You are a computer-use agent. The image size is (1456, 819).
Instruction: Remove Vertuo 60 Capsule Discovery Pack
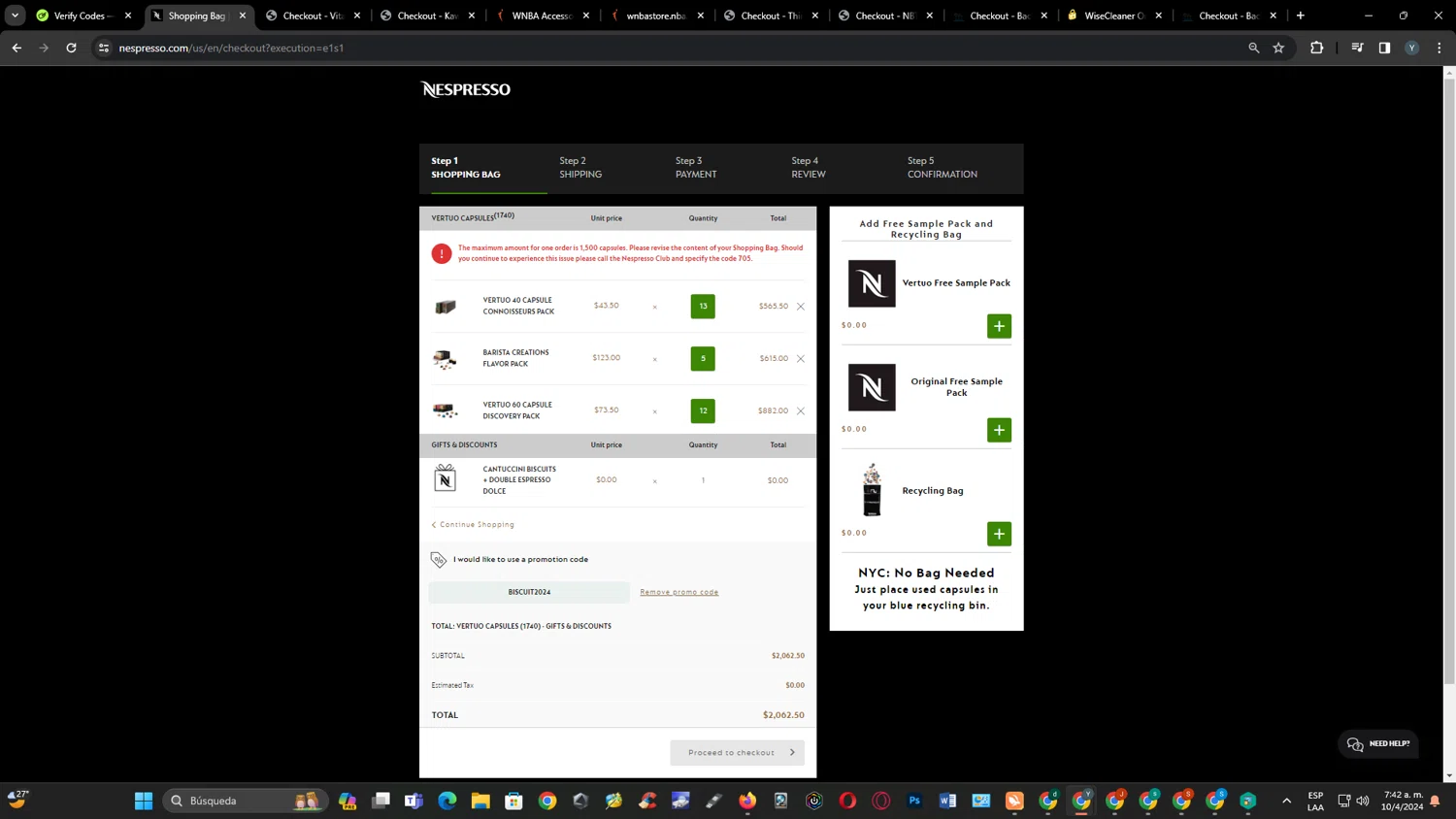pyautogui.click(x=801, y=411)
